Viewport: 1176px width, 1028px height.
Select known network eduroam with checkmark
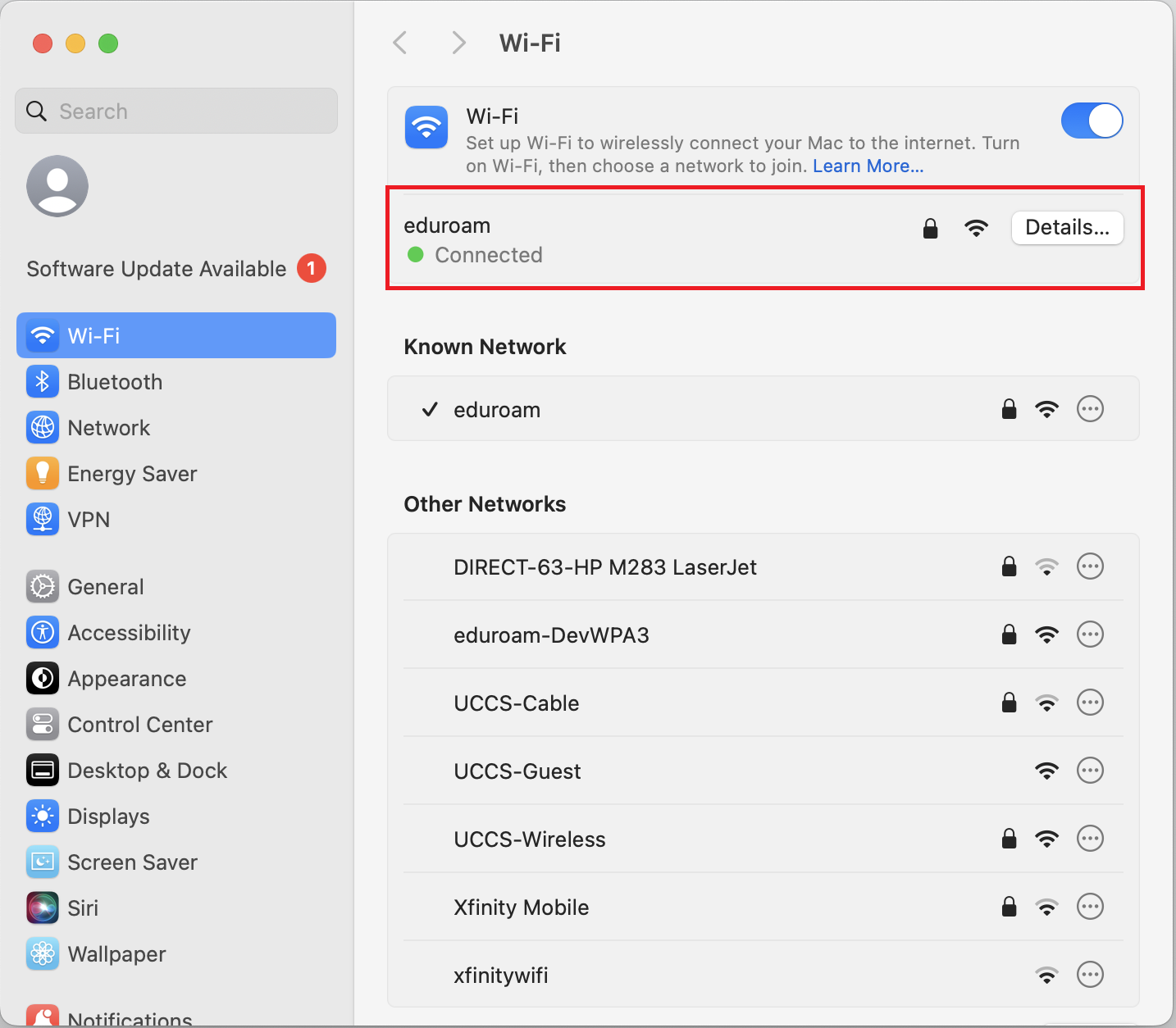pos(763,408)
